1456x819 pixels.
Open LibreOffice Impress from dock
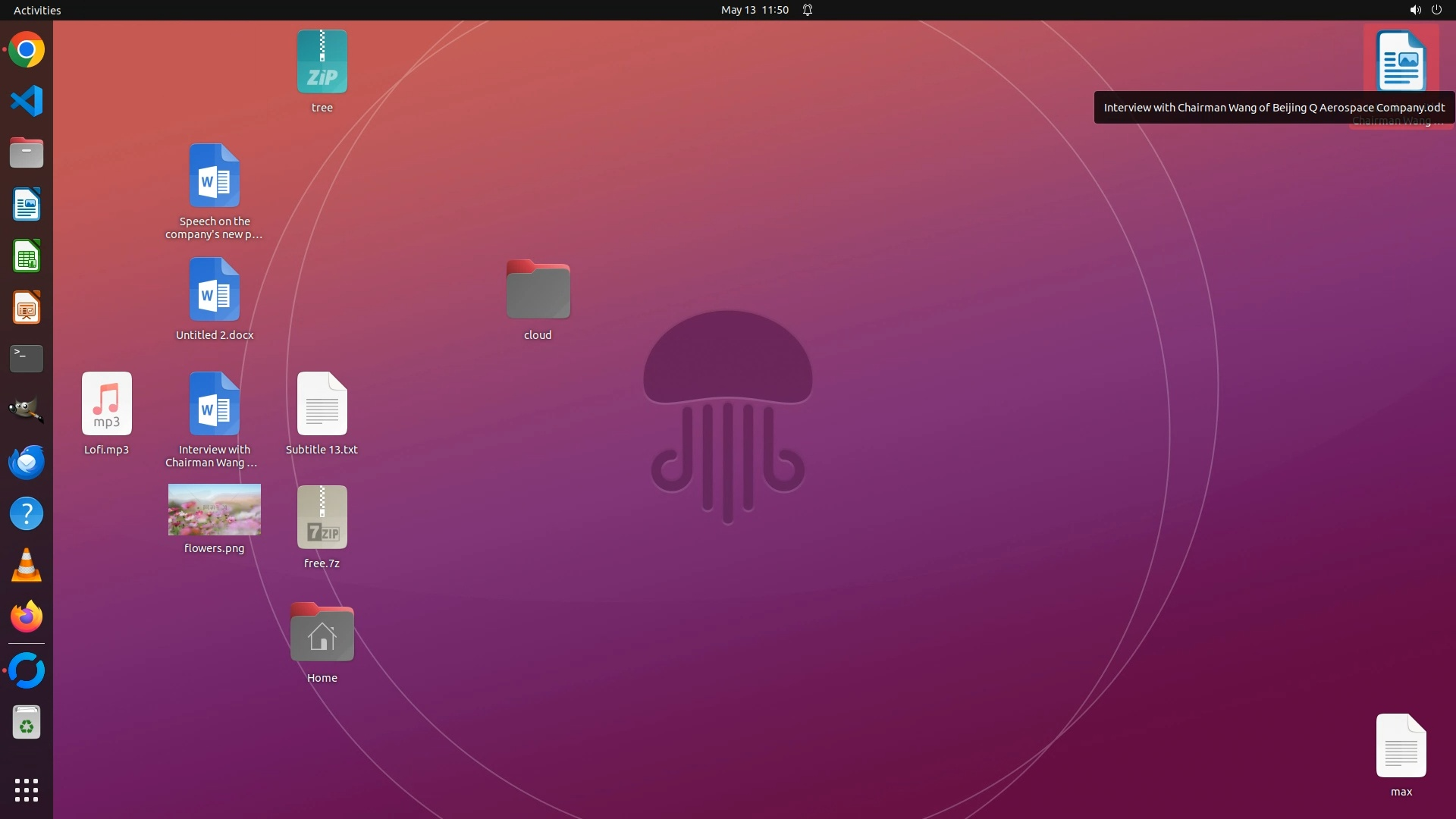tap(27, 308)
